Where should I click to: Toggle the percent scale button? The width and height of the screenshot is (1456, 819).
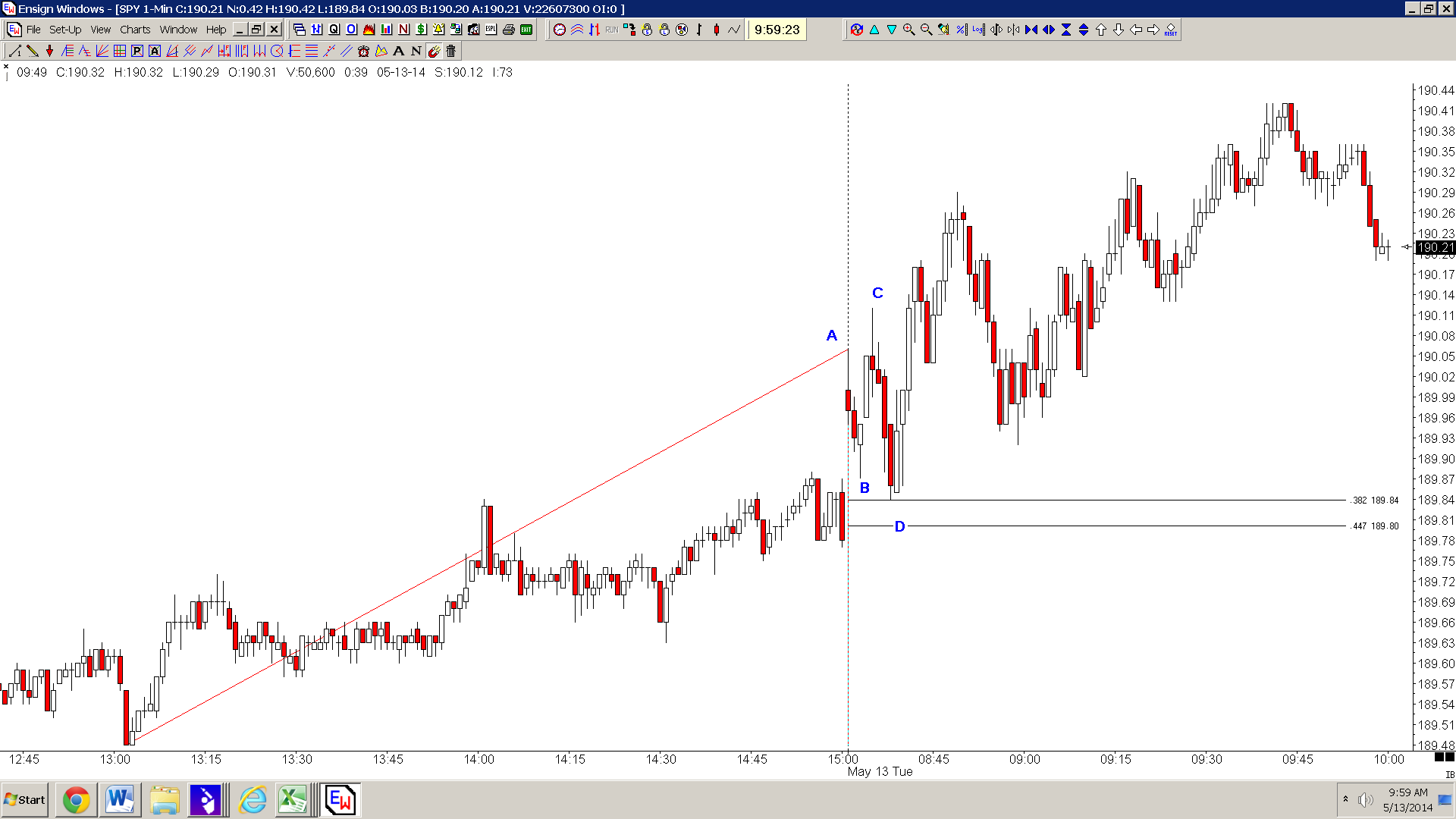pos(962,30)
